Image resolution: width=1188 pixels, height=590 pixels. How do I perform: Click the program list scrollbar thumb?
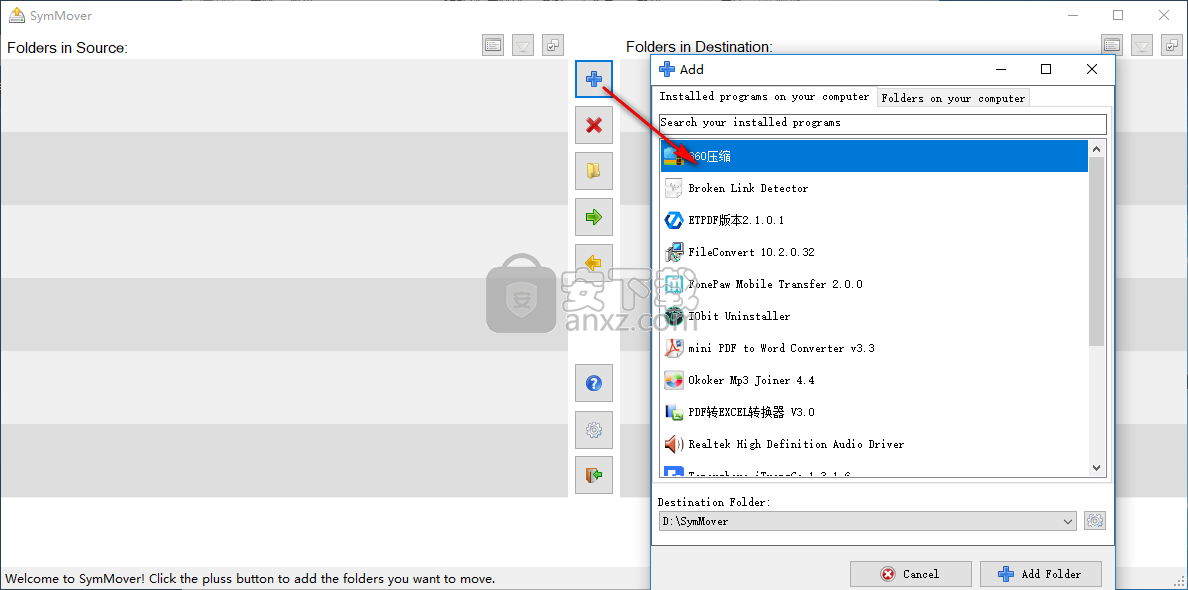1097,252
